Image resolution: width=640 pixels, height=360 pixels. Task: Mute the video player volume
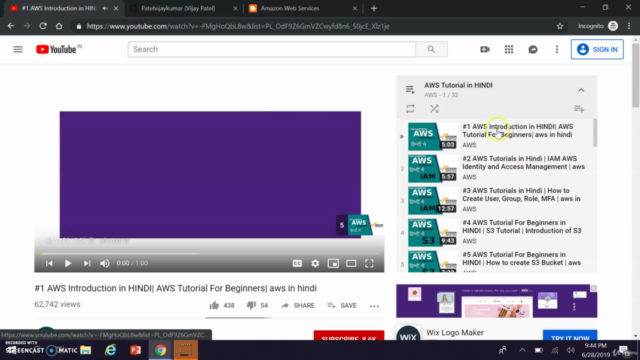tap(105, 263)
